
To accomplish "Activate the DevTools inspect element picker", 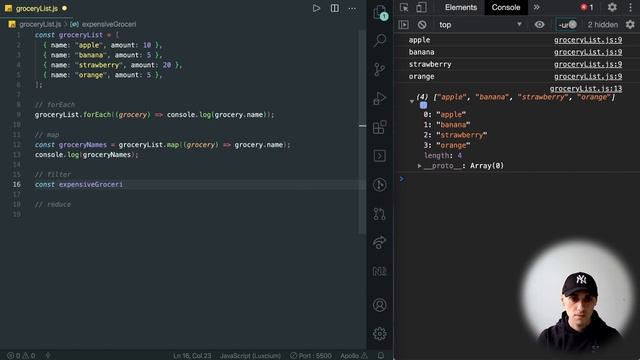I will point(404,7).
